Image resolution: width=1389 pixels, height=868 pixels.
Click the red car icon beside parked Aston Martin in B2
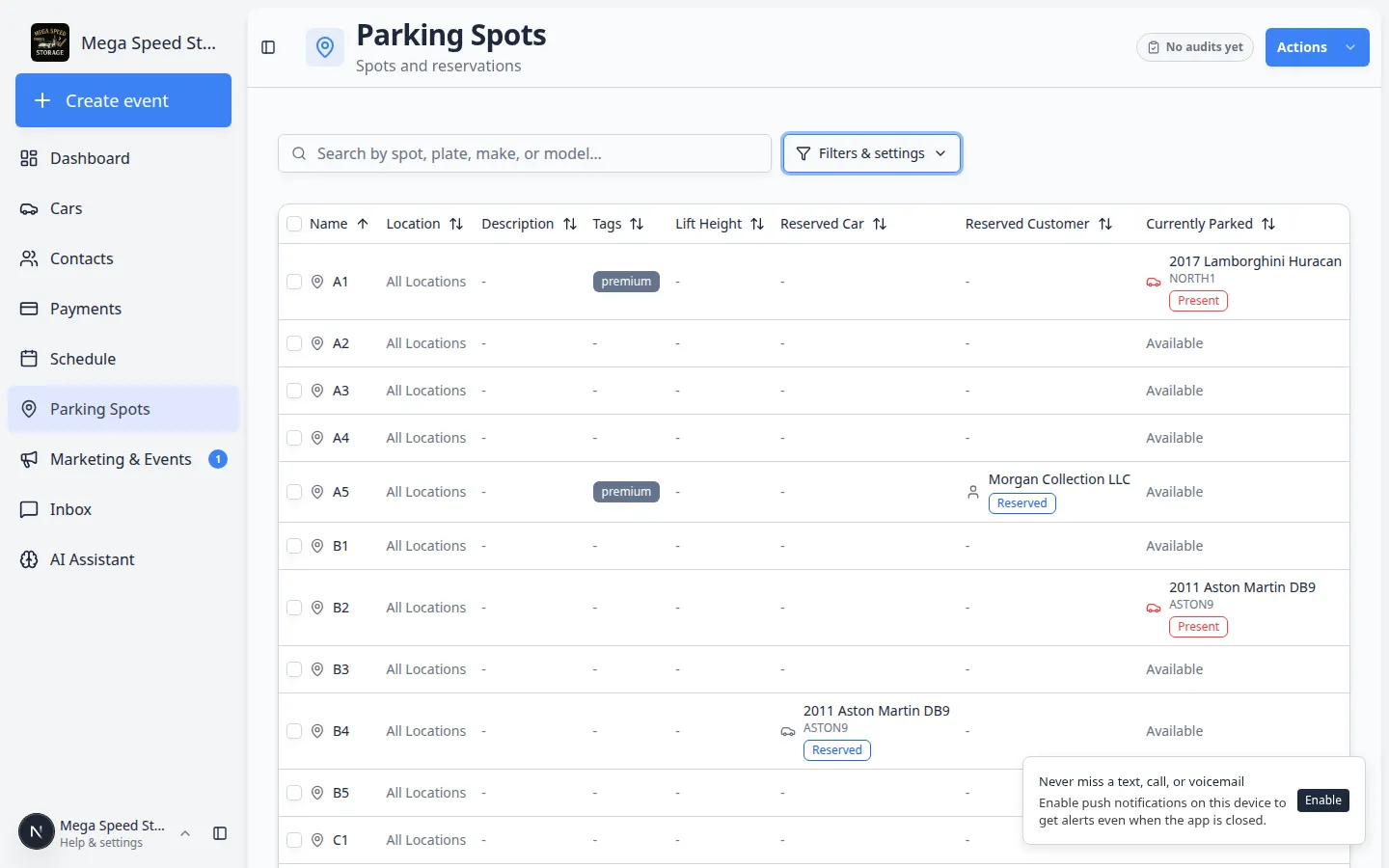pos(1154,608)
